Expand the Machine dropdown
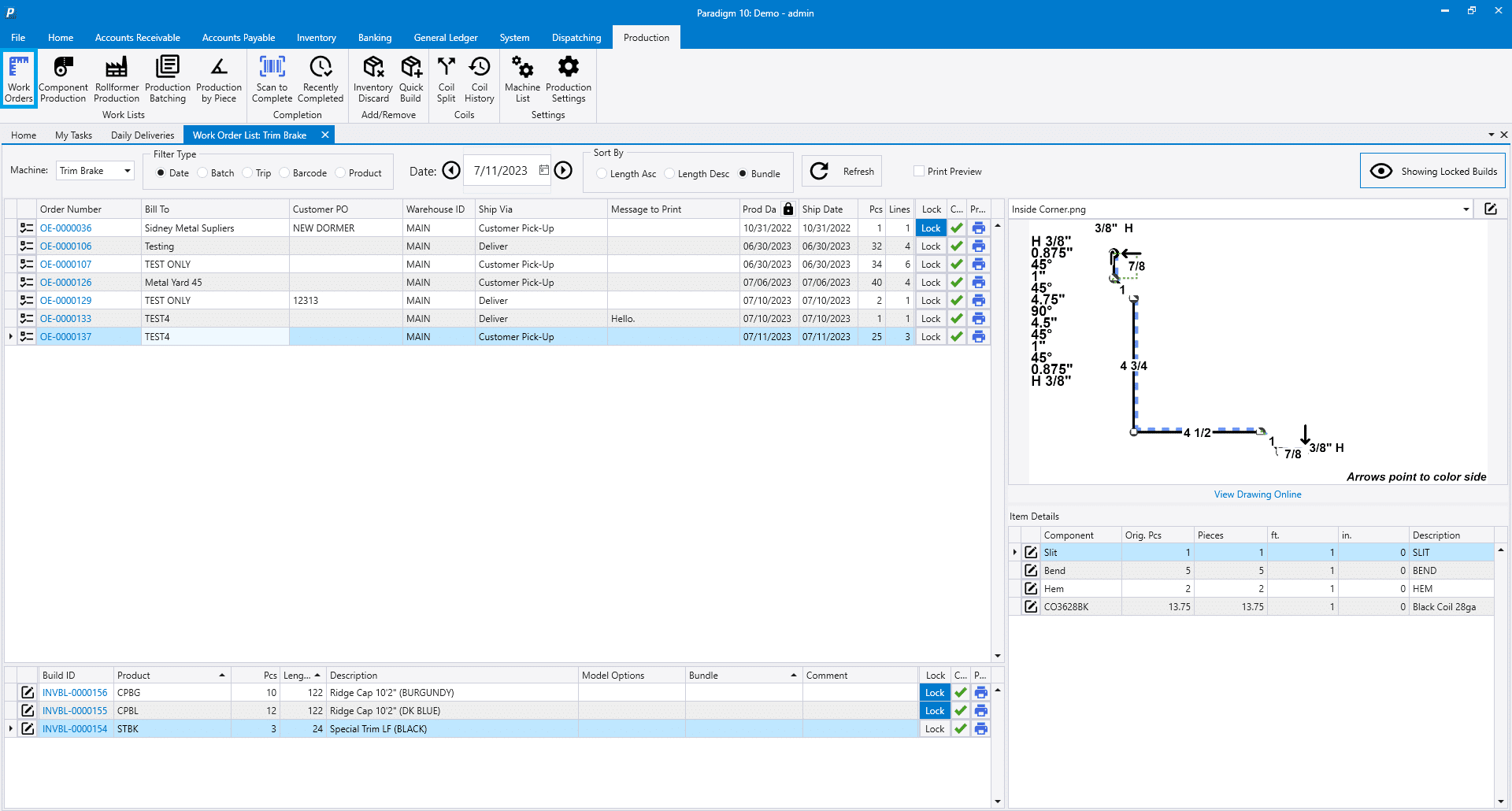 point(127,171)
